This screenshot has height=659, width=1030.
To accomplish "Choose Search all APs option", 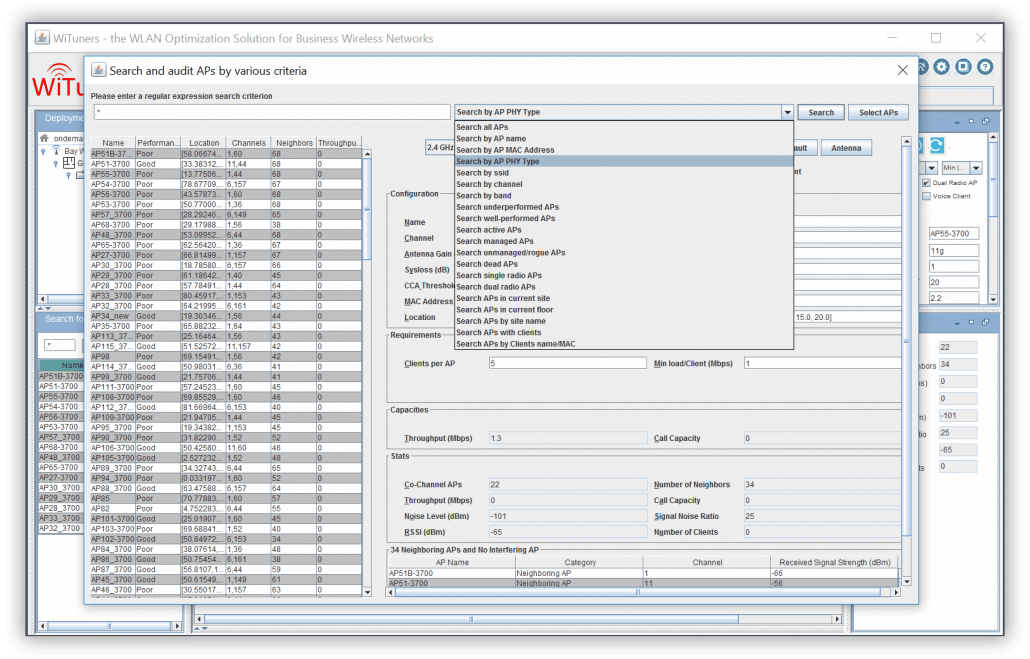I will (623, 127).
